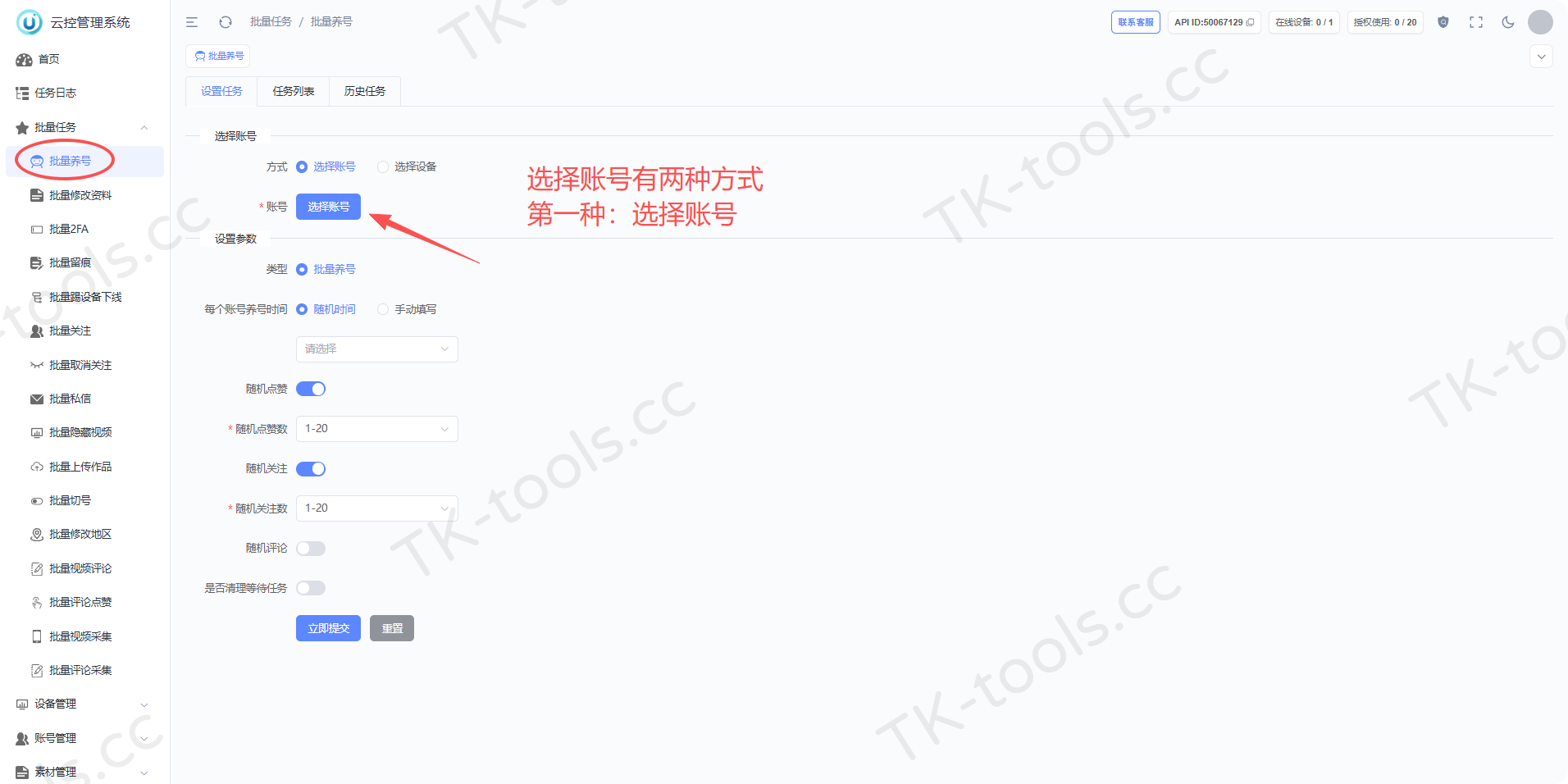Switch to the 设置任务 tab
The image size is (1568, 784).
[221, 91]
